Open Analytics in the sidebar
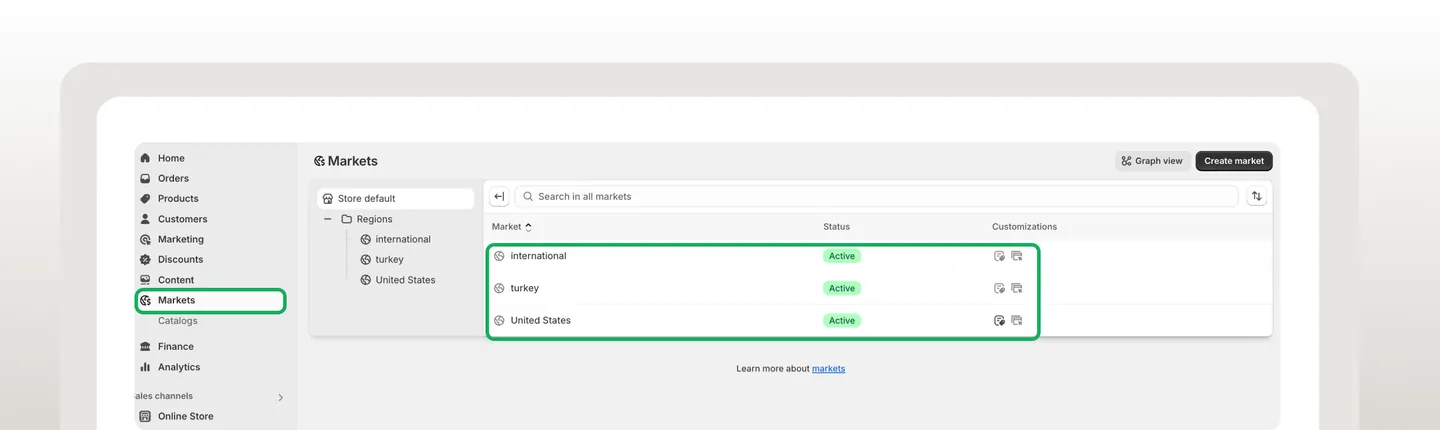1440x430 pixels. tap(179, 367)
